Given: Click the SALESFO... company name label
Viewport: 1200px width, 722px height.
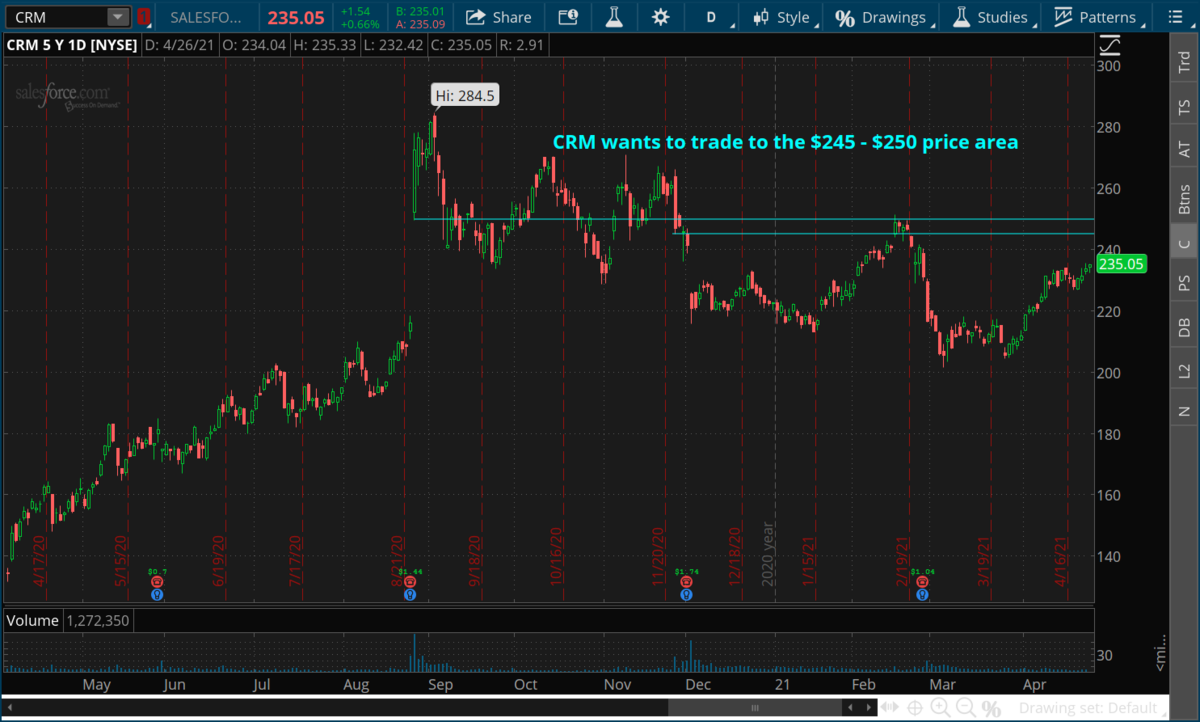Looking at the screenshot, I should tap(206, 17).
